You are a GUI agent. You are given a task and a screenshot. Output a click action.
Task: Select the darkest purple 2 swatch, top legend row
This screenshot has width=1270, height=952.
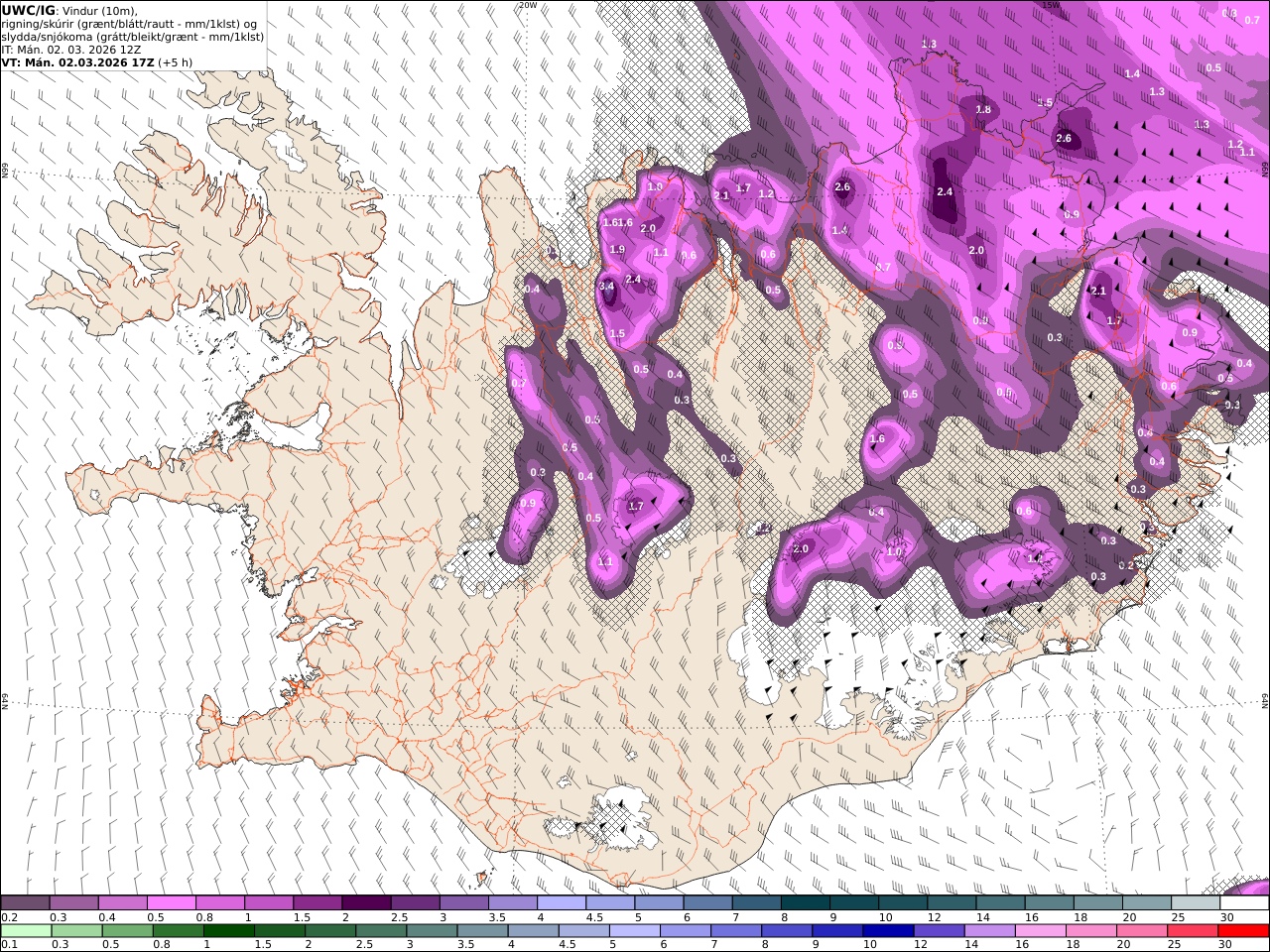[365, 903]
